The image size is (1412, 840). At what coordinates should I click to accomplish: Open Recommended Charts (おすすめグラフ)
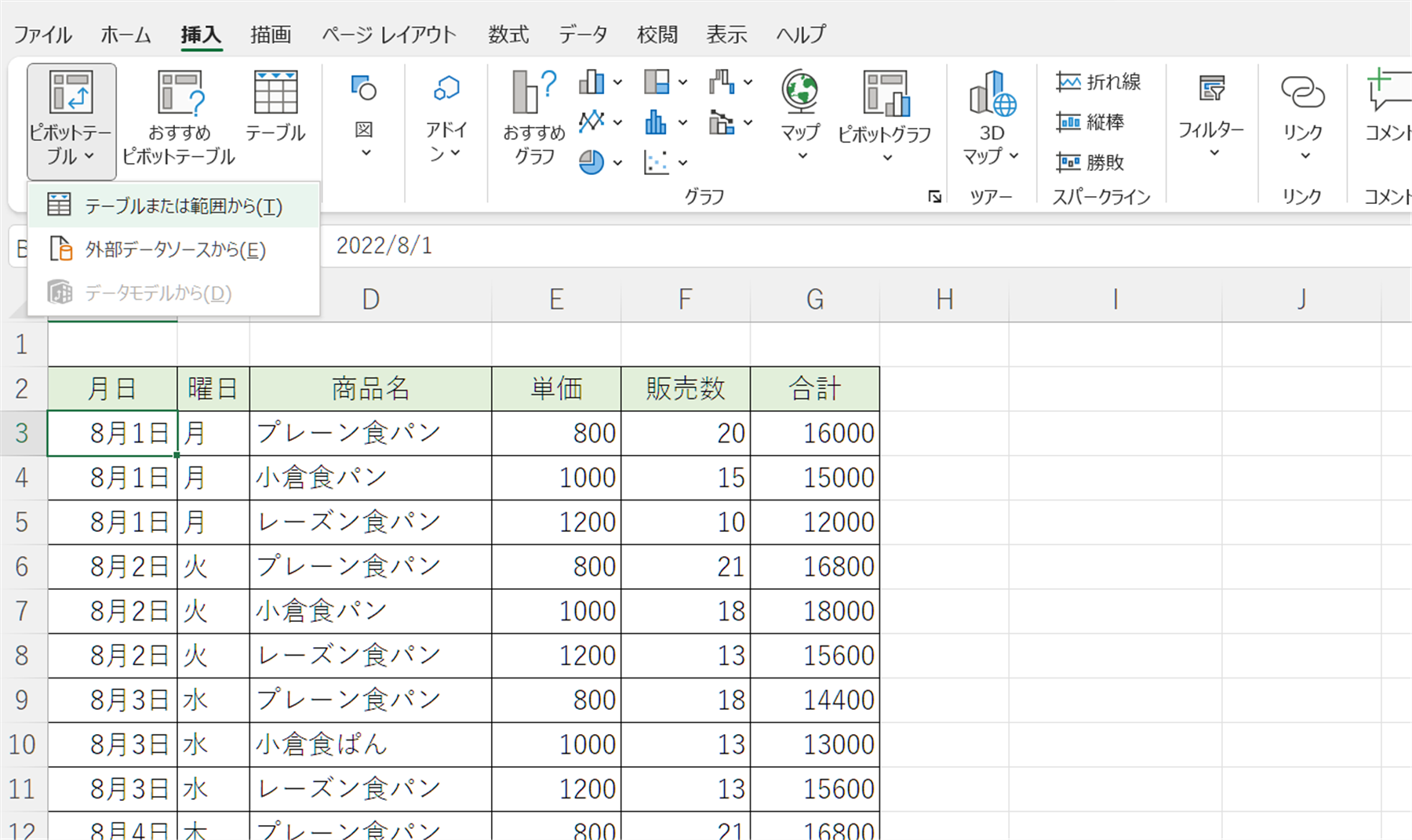(533, 94)
